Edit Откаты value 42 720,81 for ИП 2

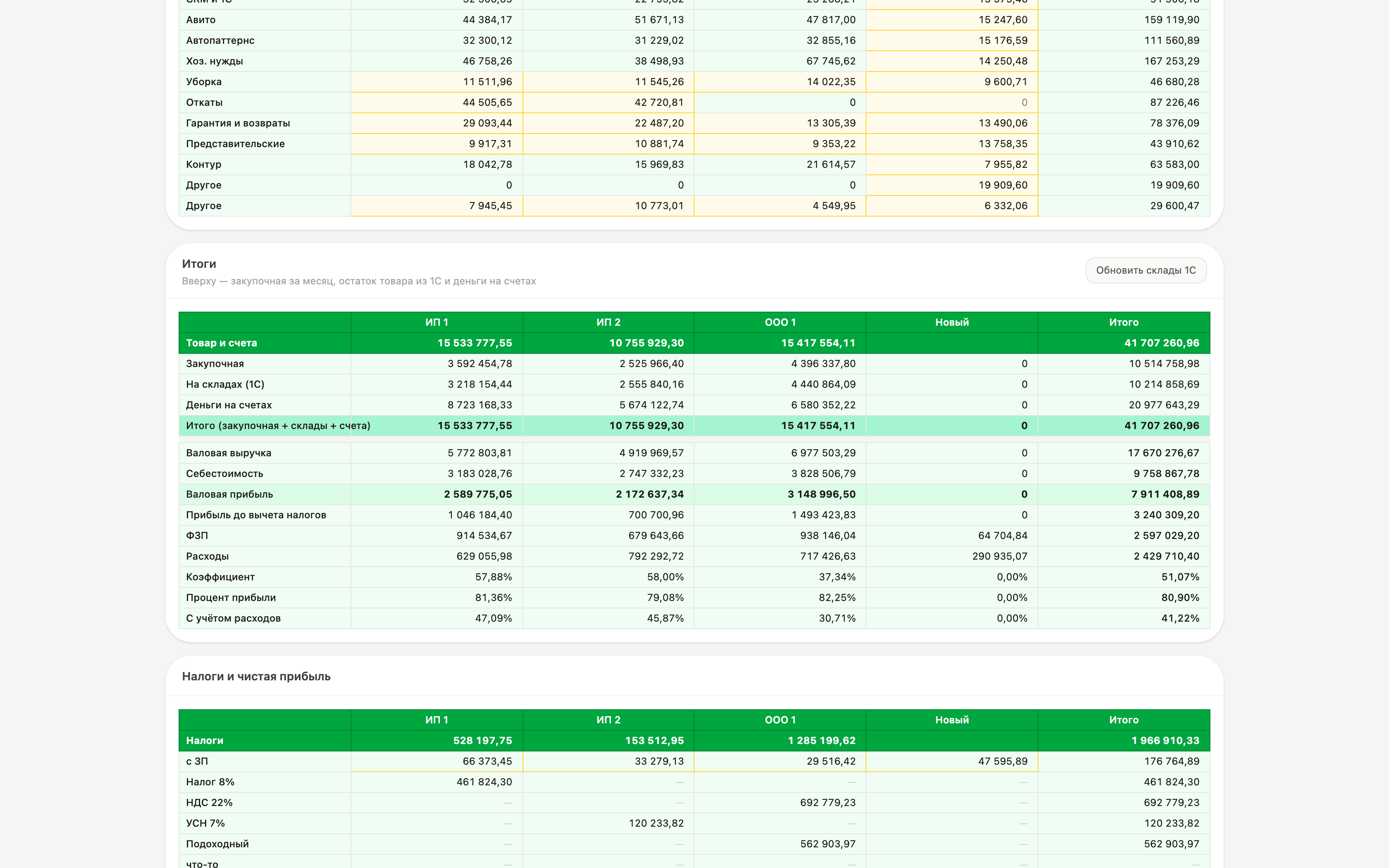coord(609,103)
